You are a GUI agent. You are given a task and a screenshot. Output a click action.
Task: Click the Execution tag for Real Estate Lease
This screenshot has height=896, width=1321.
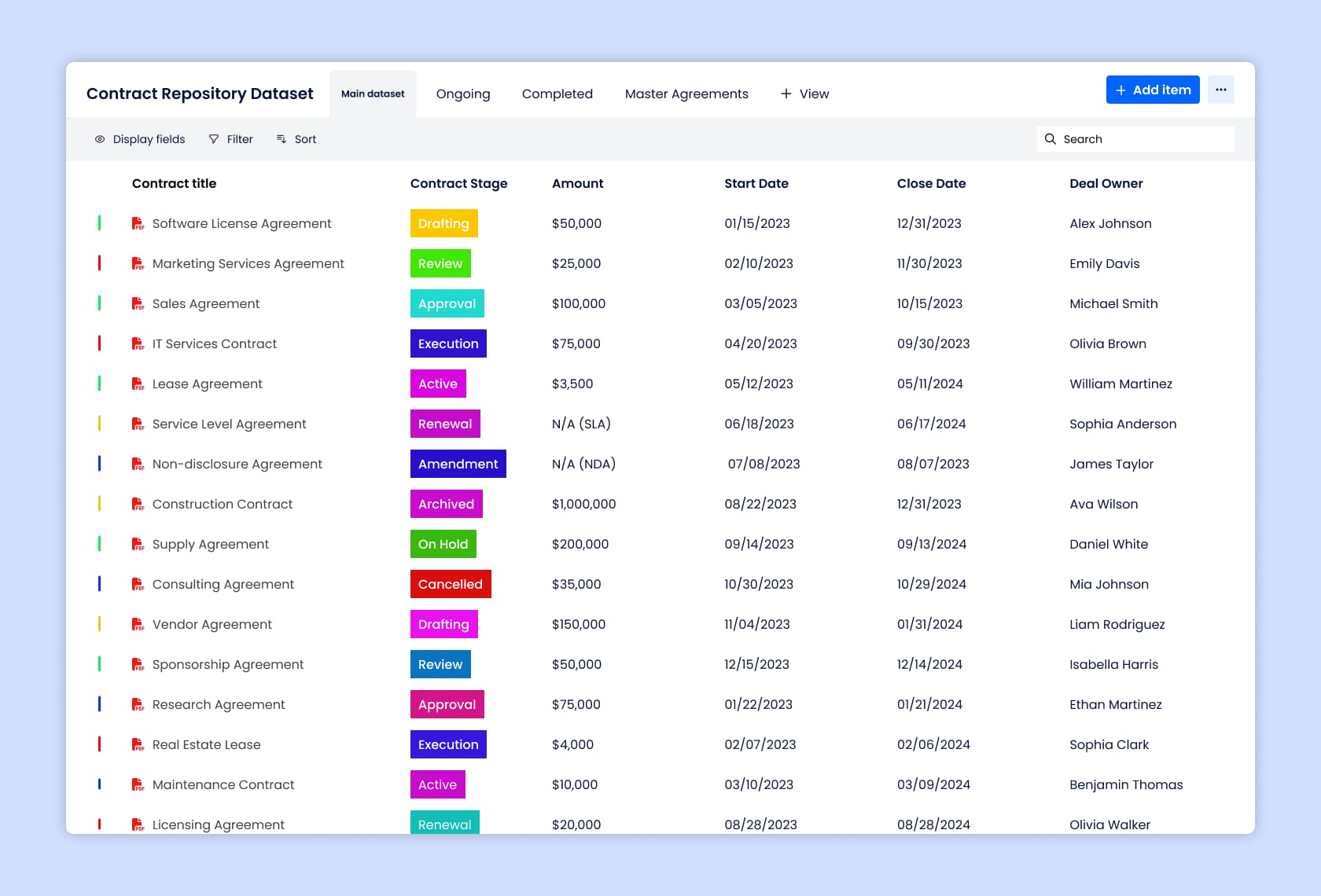448,744
